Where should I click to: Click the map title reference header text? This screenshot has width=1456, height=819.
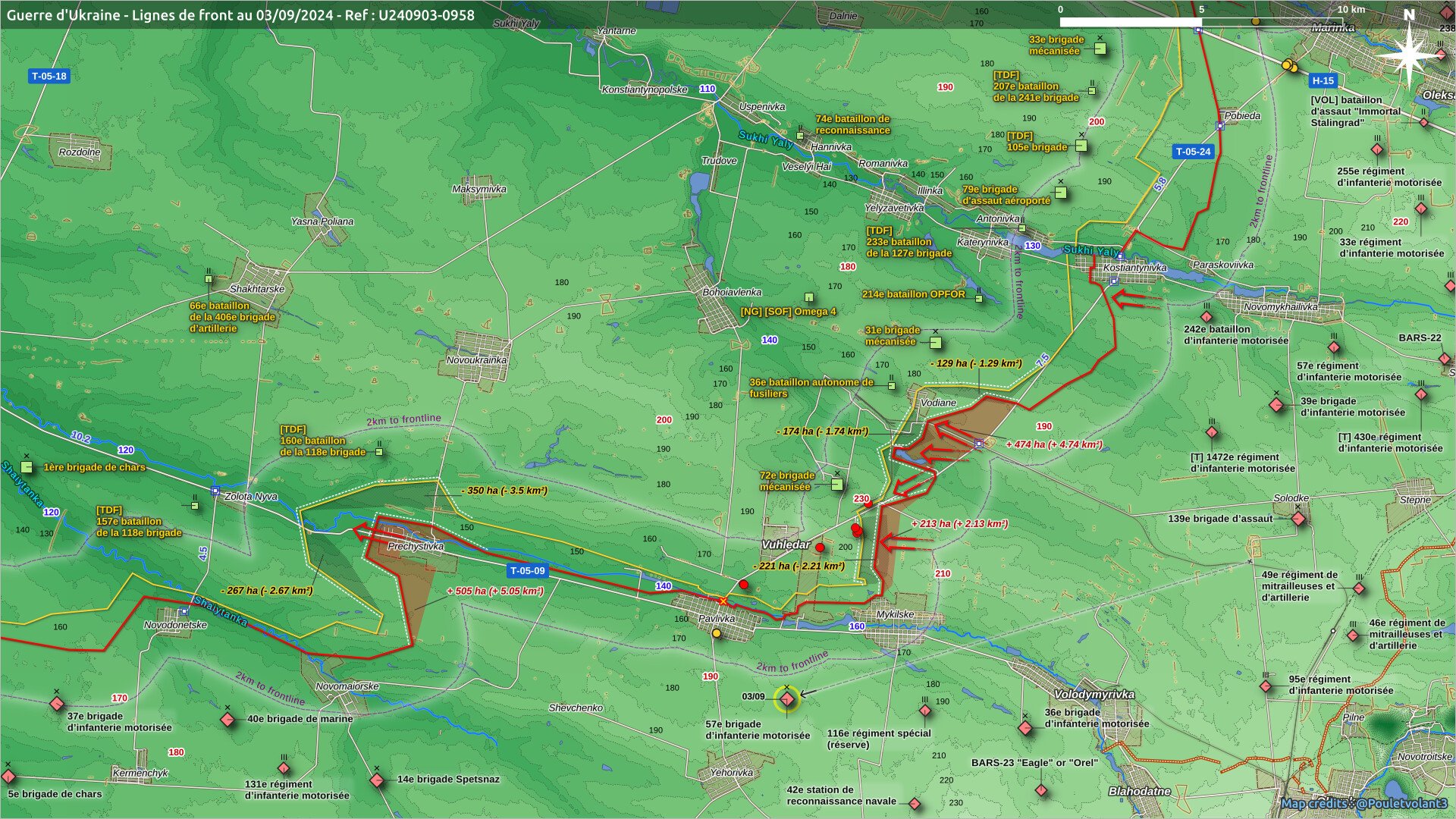[240, 15]
